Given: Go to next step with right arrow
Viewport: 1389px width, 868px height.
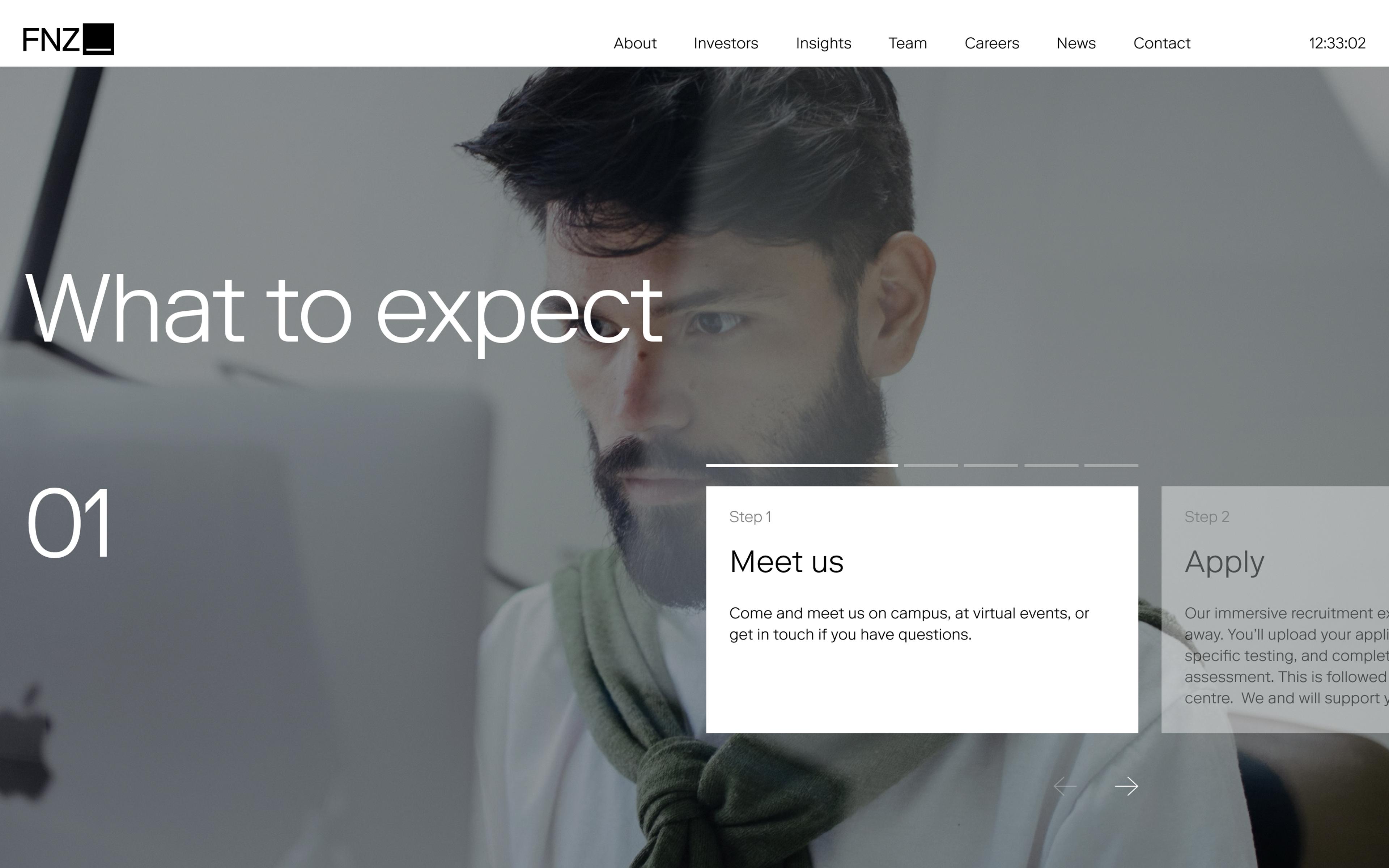Looking at the screenshot, I should tap(1126, 786).
